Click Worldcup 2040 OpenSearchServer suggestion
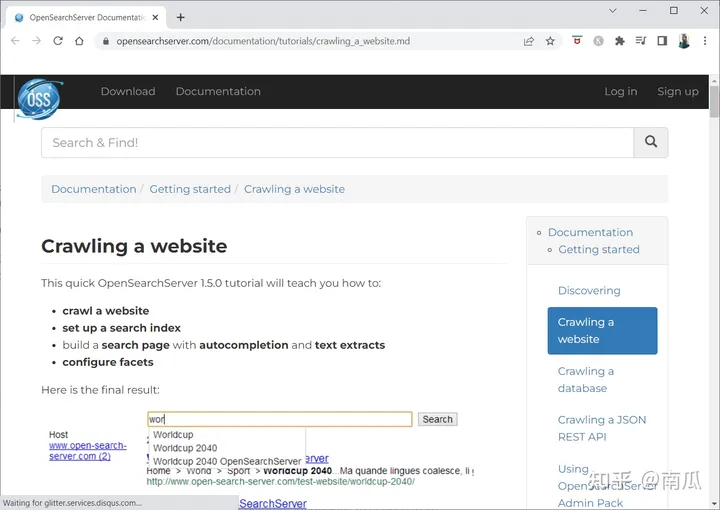Image resolution: width=720 pixels, height=510 pixels. point(227,461)
